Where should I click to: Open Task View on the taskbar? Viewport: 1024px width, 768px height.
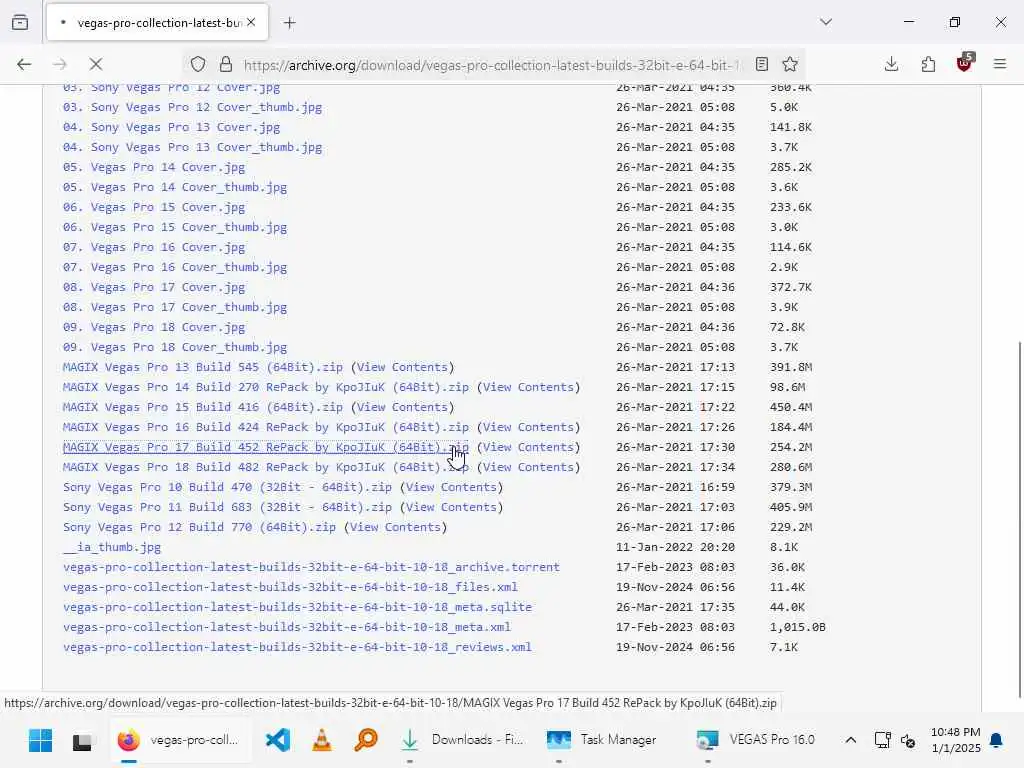(82, 741)
